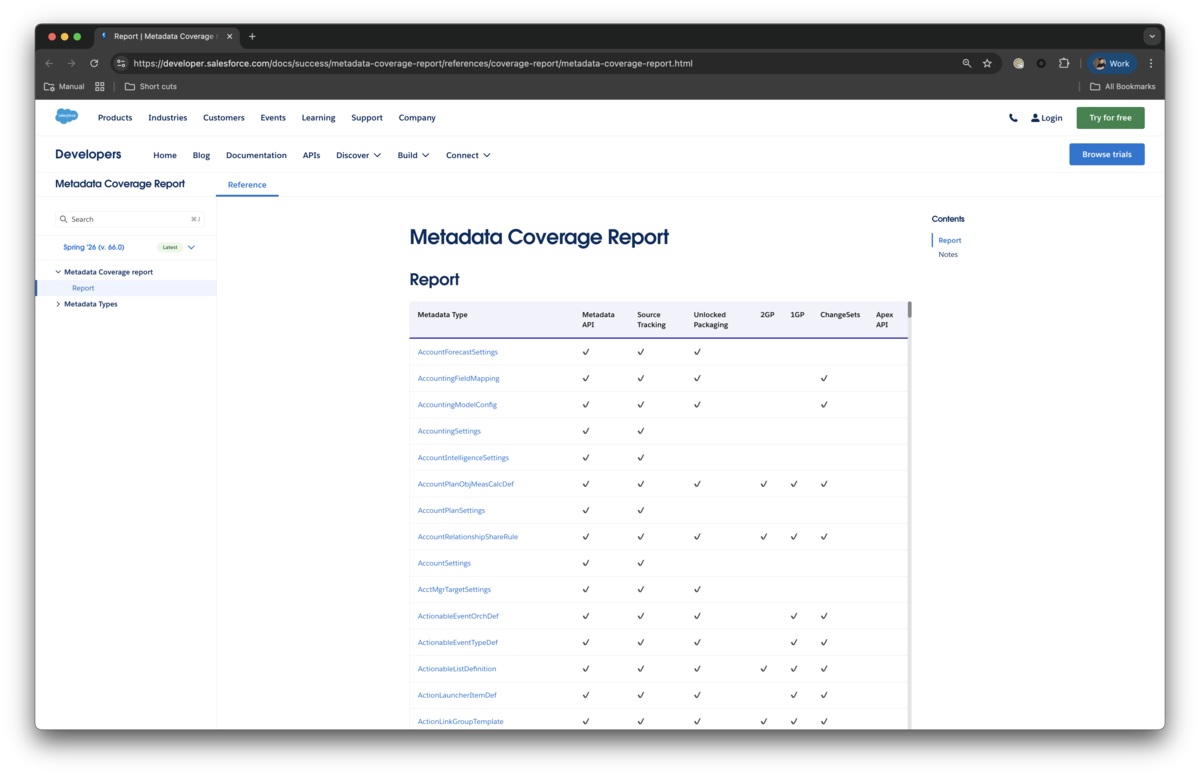The width and height of the screenshot is (1200, 776).
Task: Open the browser extensions puzzle icon
Action: [x=1064, y=63]
